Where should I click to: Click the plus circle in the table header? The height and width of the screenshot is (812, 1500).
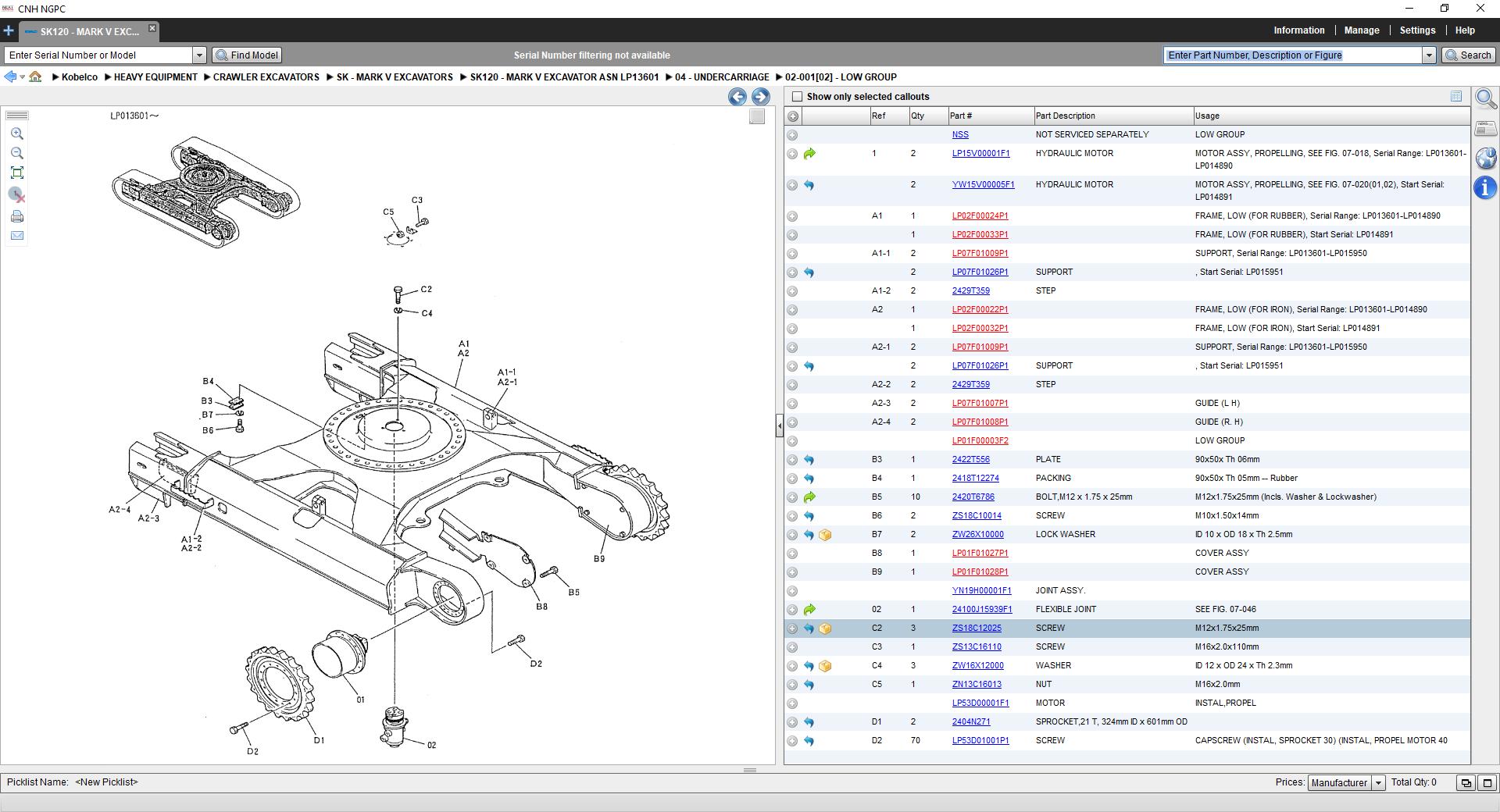click(x=793, y=116)
